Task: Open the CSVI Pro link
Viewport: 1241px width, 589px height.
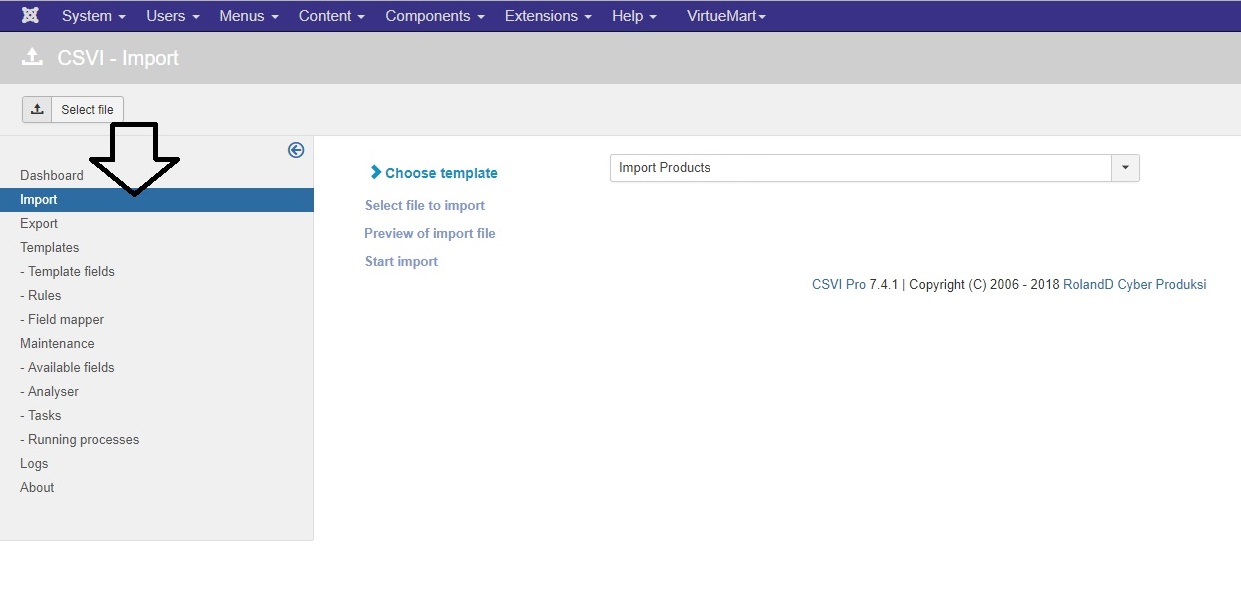Action: (x=839, y=285)
